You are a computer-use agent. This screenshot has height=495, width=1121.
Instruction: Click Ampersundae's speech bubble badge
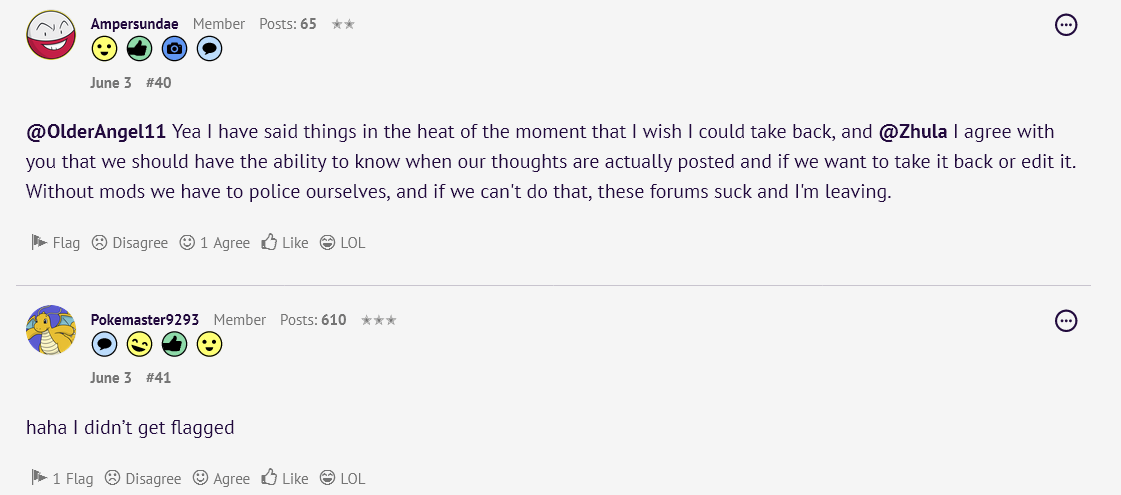209,48
